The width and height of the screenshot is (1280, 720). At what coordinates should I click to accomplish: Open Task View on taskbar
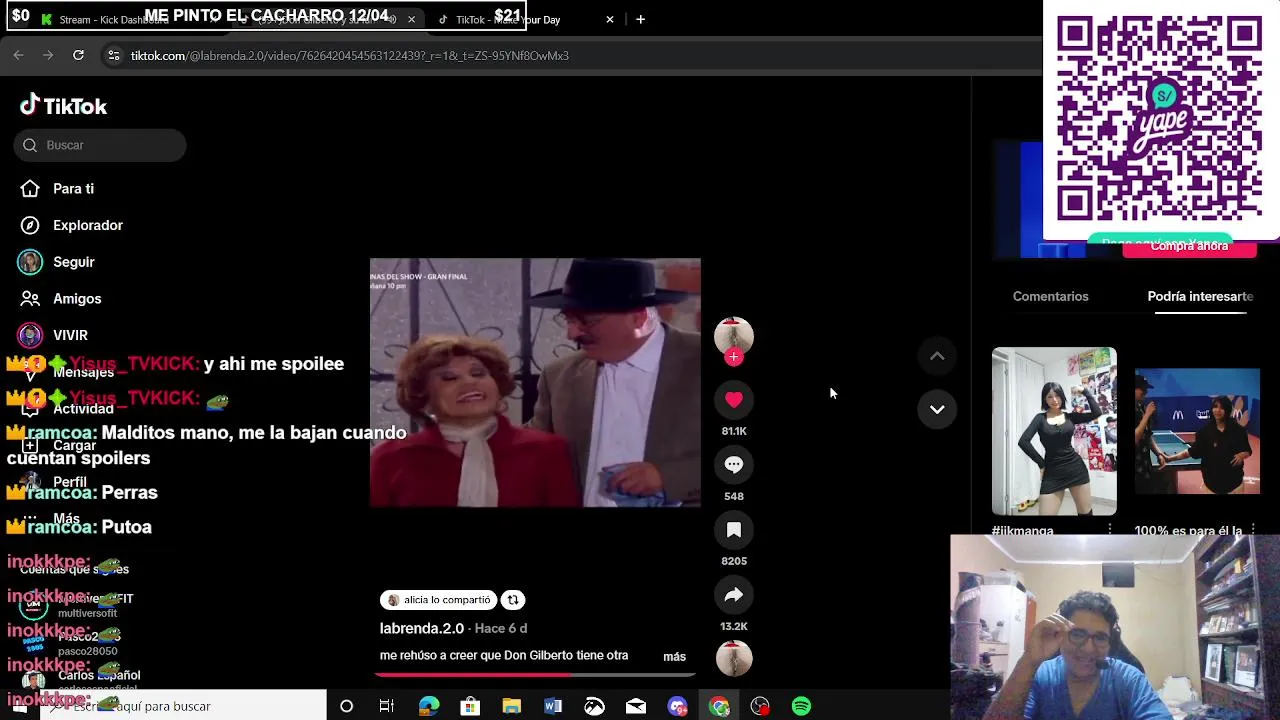pyautogui.click(x=387, y=706)
